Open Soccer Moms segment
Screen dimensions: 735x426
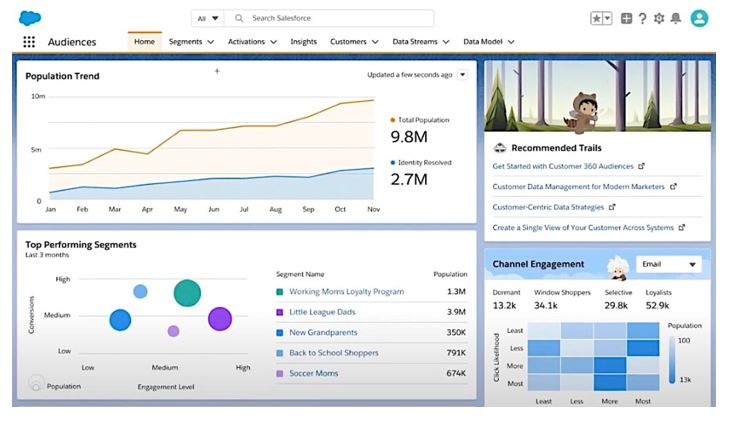pyautogui.click(x=313, y=373)
